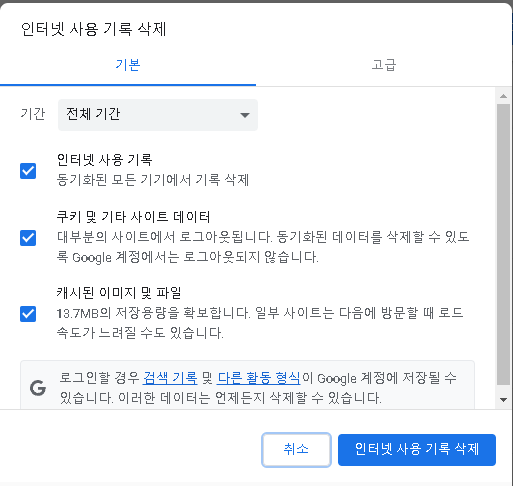Open the 다른 활동 형식 link

[x=259, y=378]
